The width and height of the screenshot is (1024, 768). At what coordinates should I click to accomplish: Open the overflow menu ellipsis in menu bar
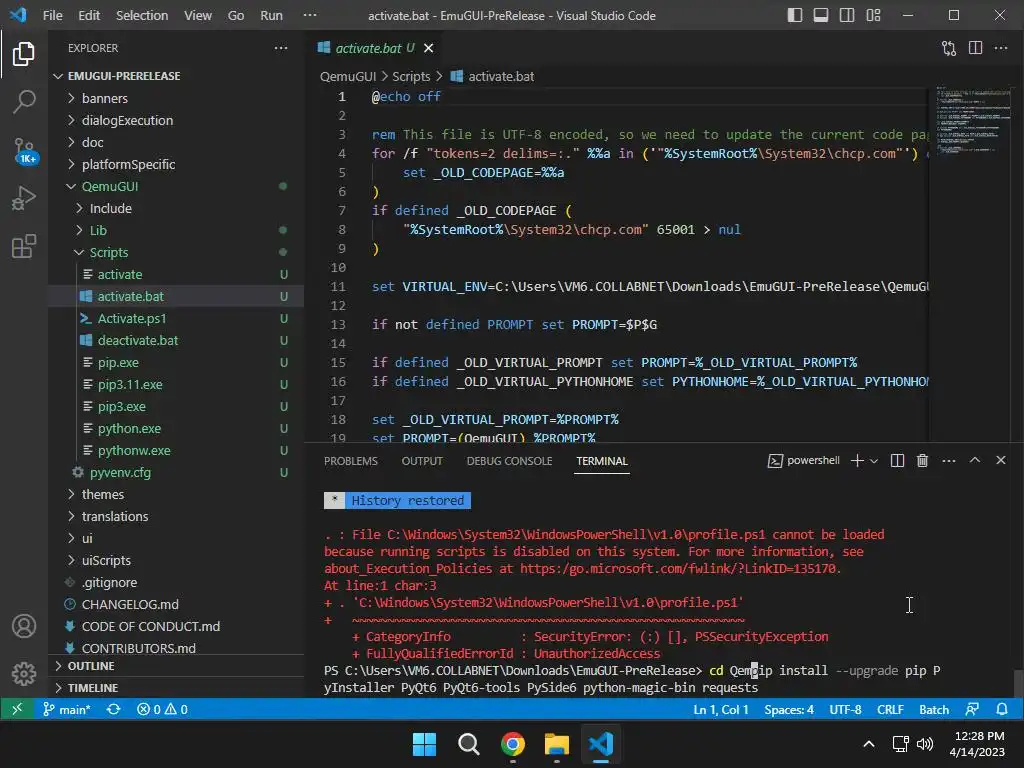pyautogui.click(x=310, y=15)
